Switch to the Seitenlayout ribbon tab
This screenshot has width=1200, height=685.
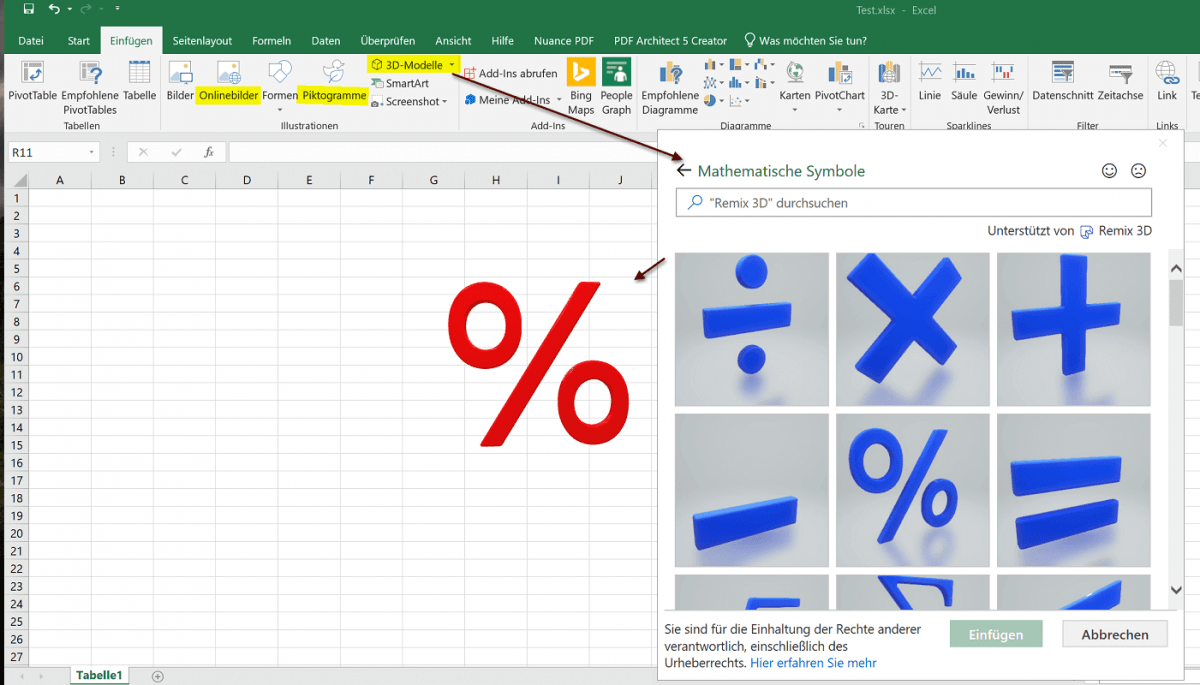point(202,40)
